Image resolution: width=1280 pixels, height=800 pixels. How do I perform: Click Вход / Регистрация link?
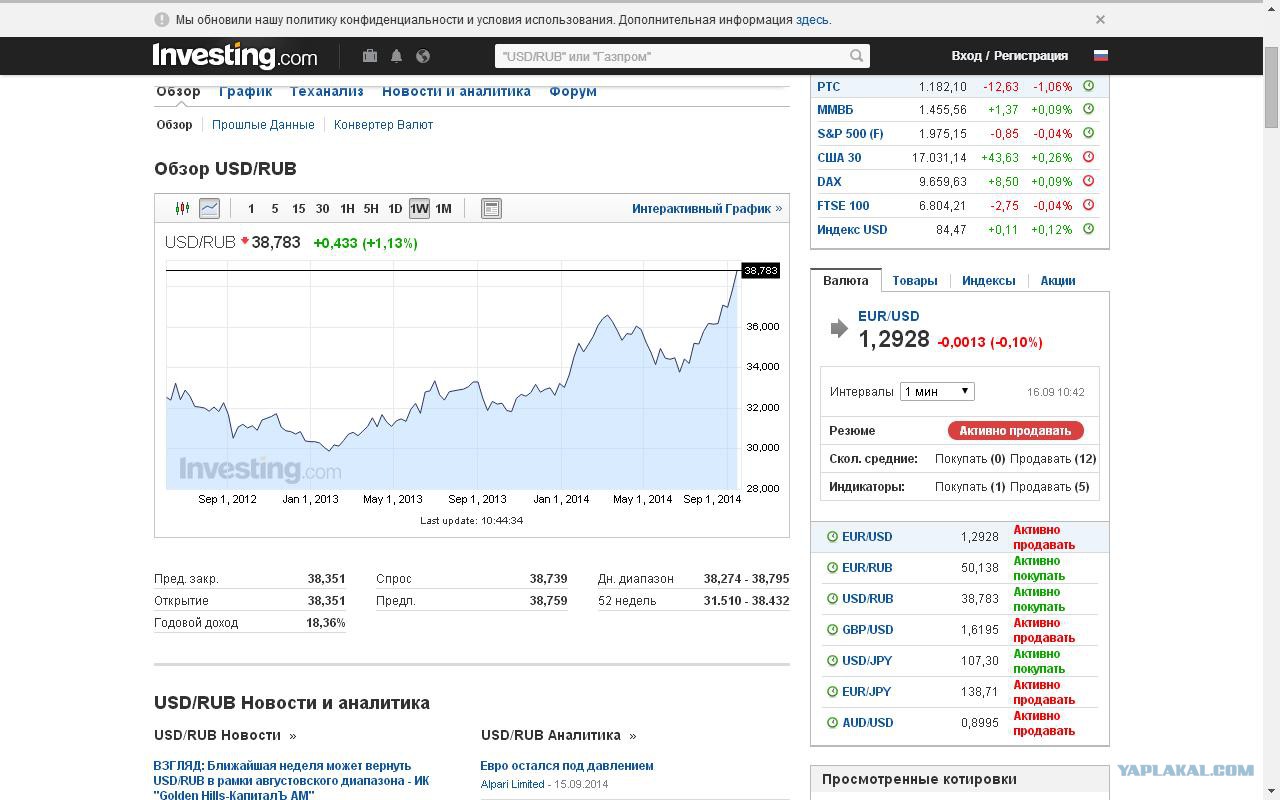[1010, 56]
